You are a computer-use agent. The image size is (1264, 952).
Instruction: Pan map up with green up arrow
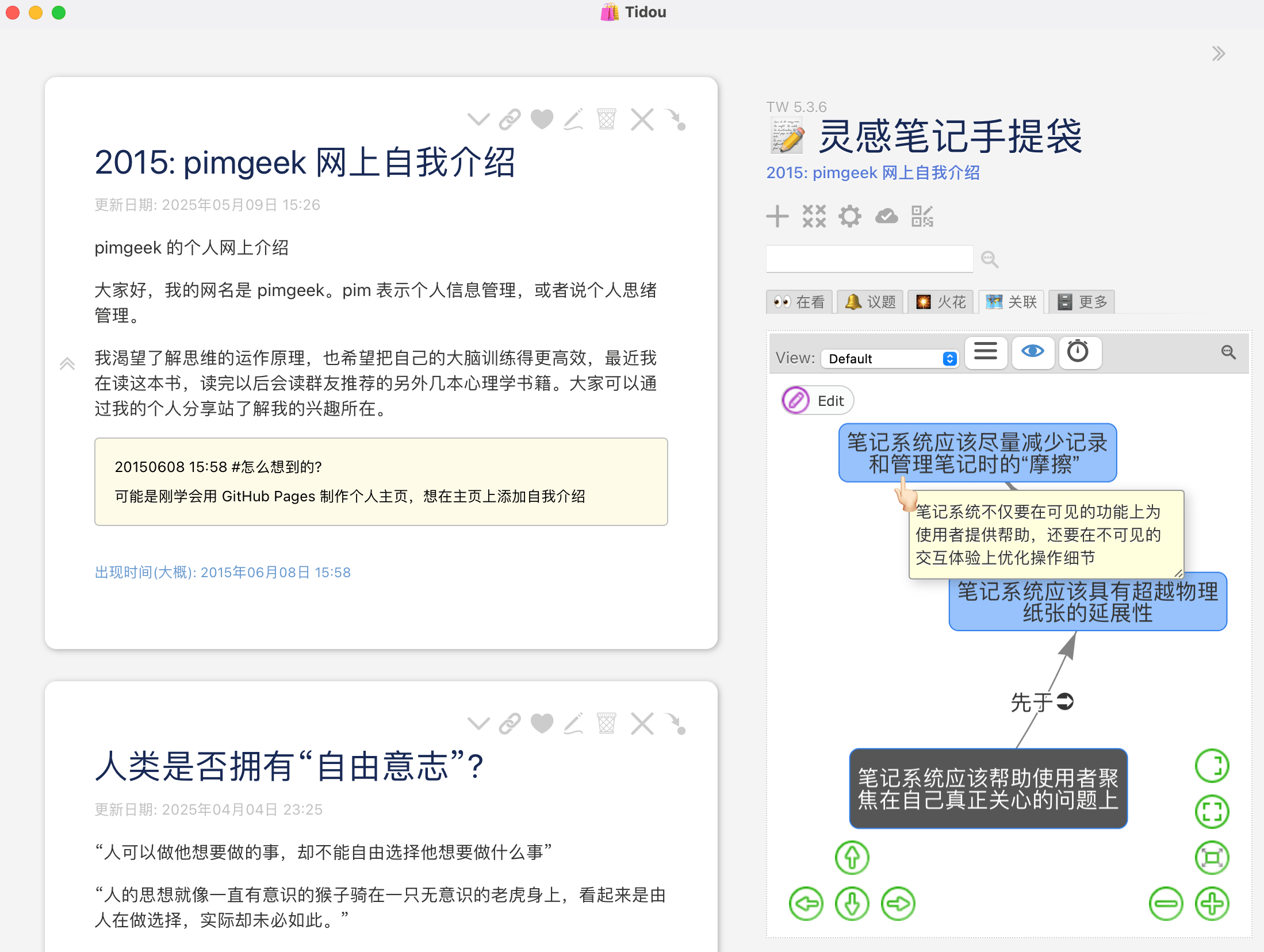click(x=852, y=858)
